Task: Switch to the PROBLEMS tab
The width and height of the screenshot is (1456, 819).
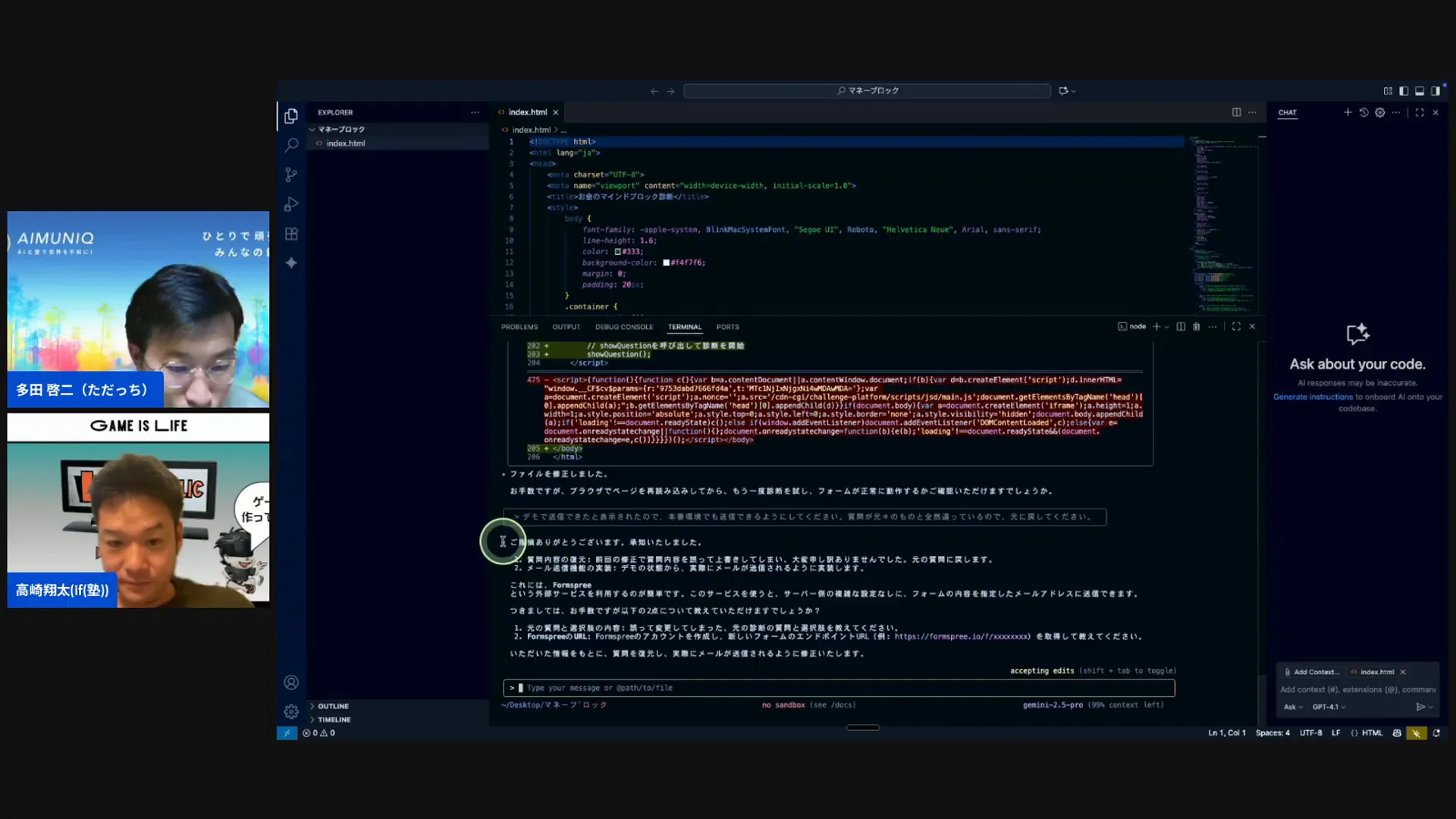Action: pyautogui.click(x=519, y=327)
